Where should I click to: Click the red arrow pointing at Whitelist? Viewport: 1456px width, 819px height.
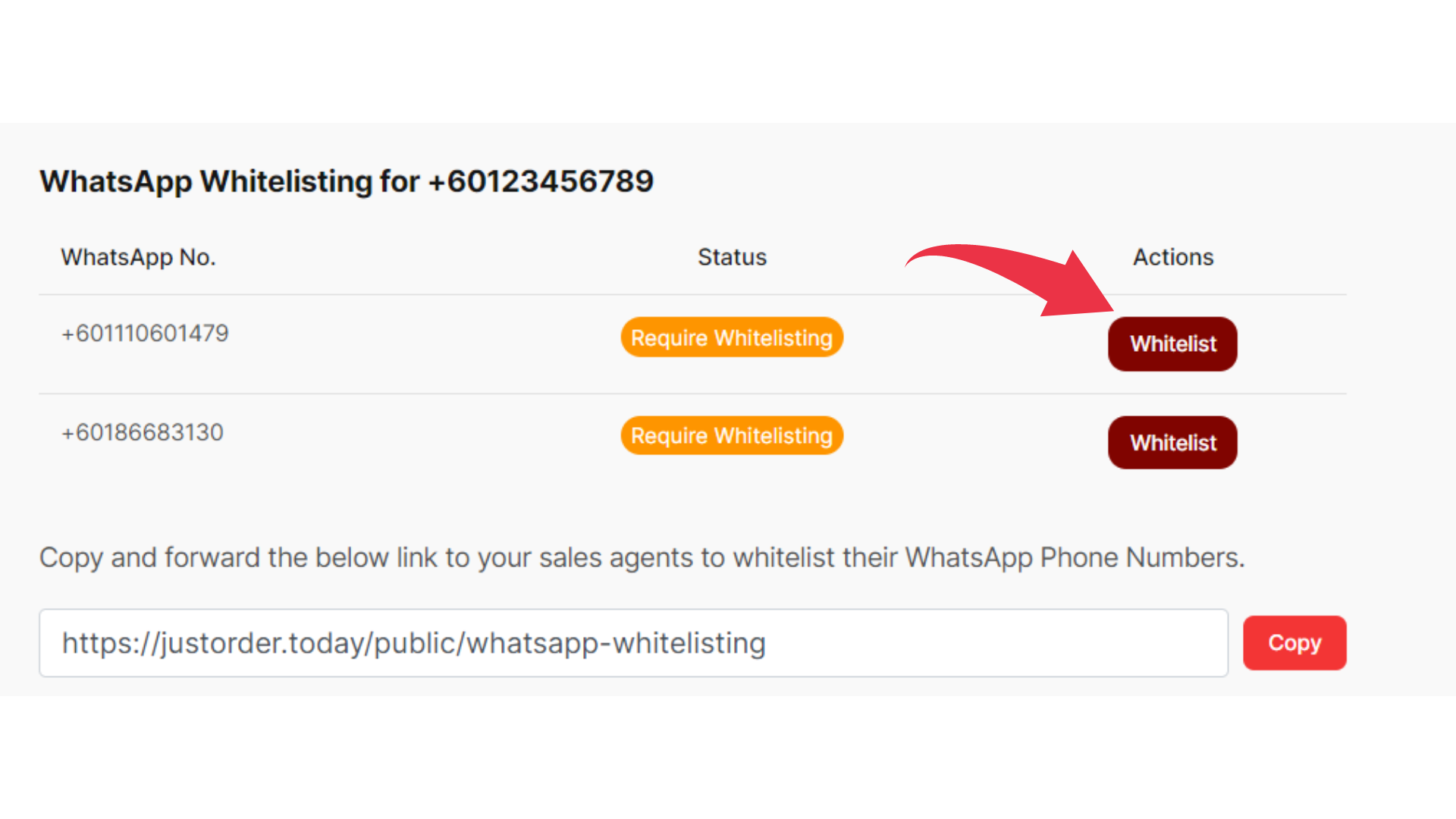click(x=1016, y=279)
